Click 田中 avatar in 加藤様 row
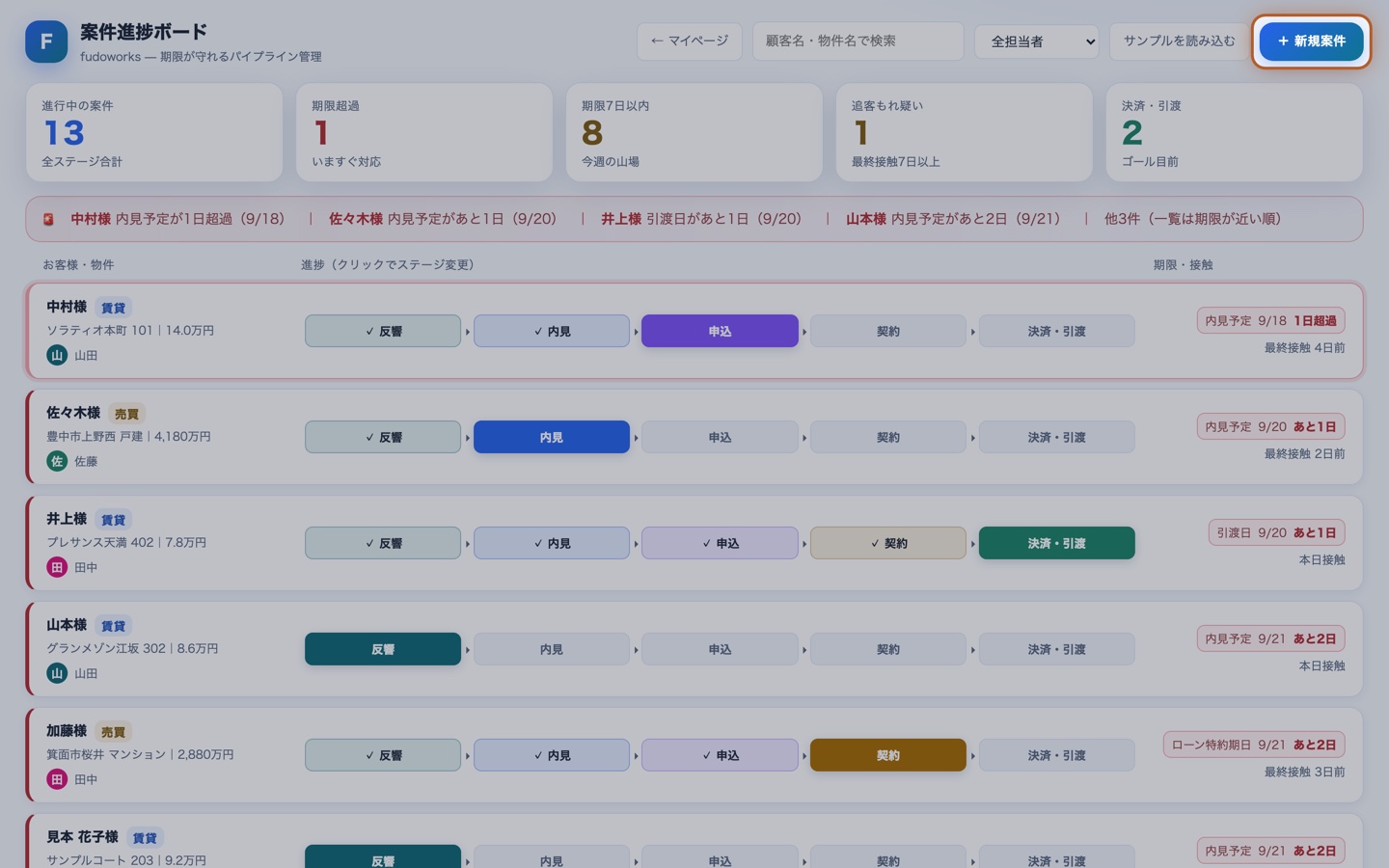 (57, 779)
